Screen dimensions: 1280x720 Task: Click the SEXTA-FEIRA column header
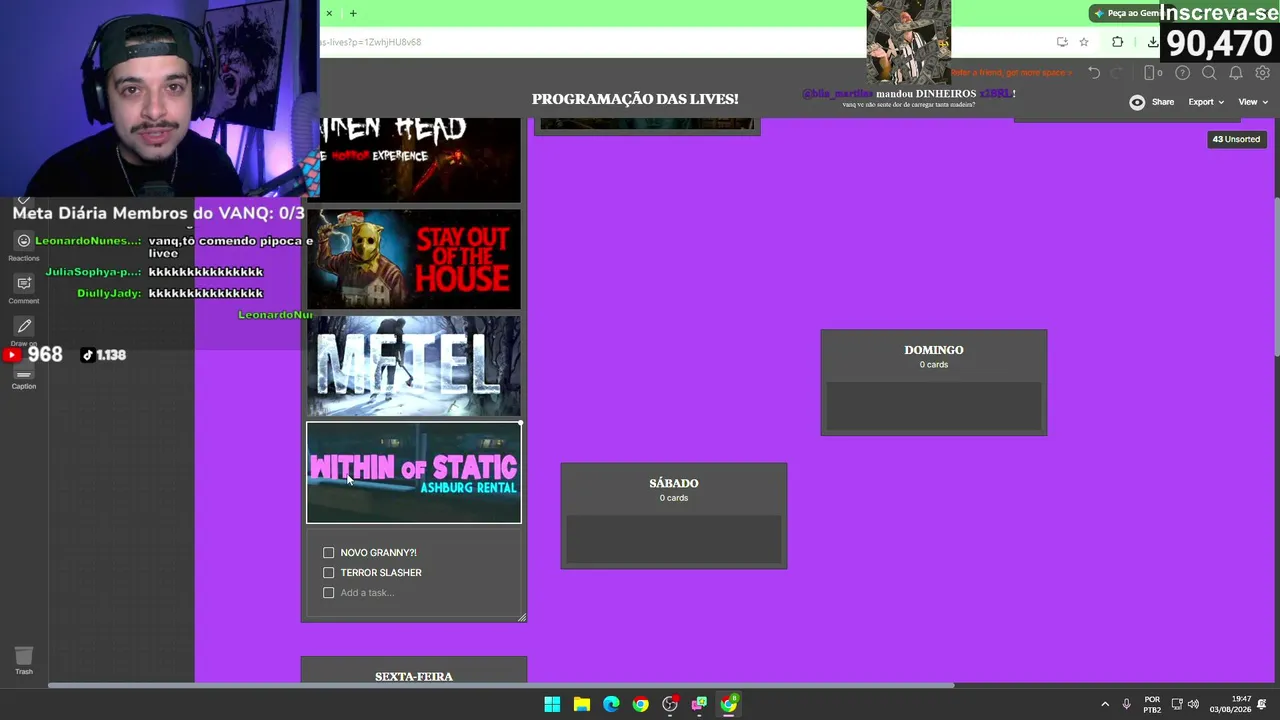(414, 677)
